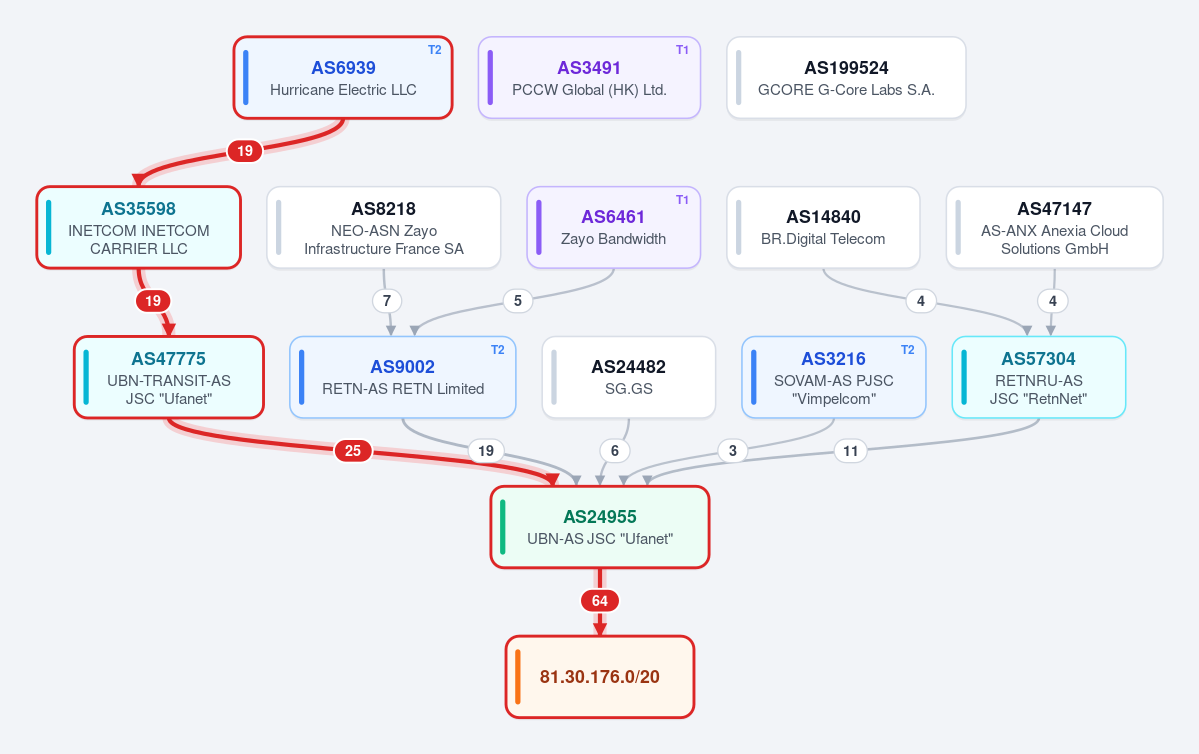
Task: Click the red 25 edge badge
Action: pyautogui.click(x=353, y=451)
